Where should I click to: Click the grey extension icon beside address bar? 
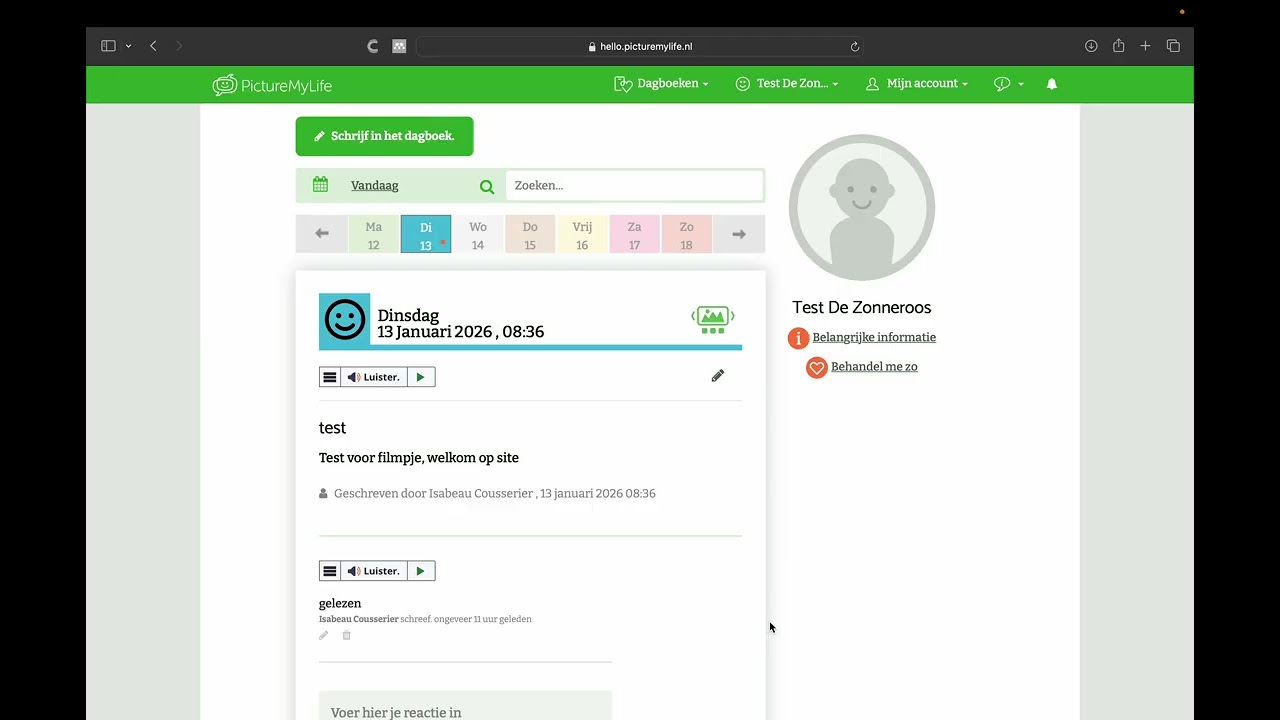[x=399, y=46]
